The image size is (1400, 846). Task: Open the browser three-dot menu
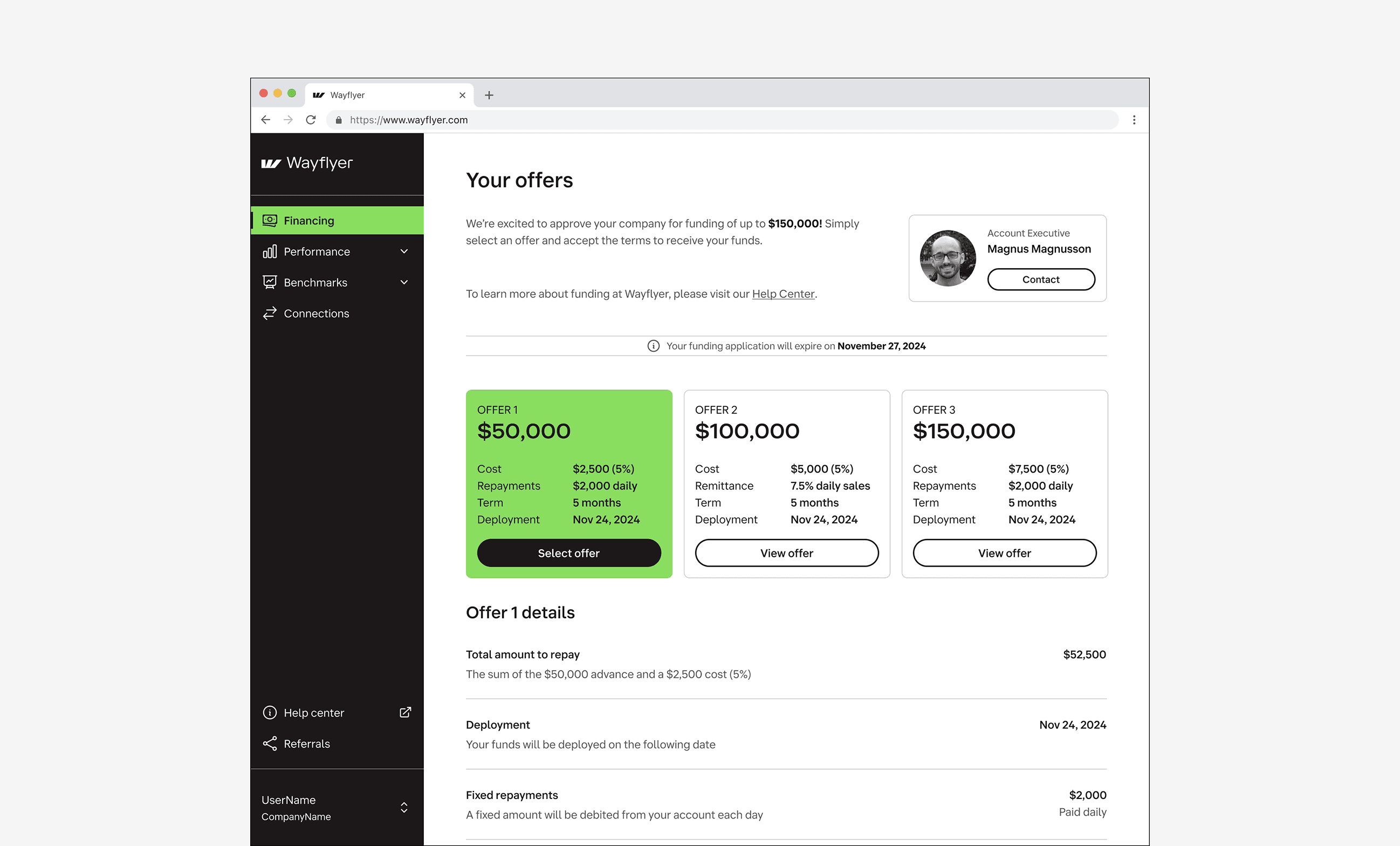click(x=1134, y=119)
